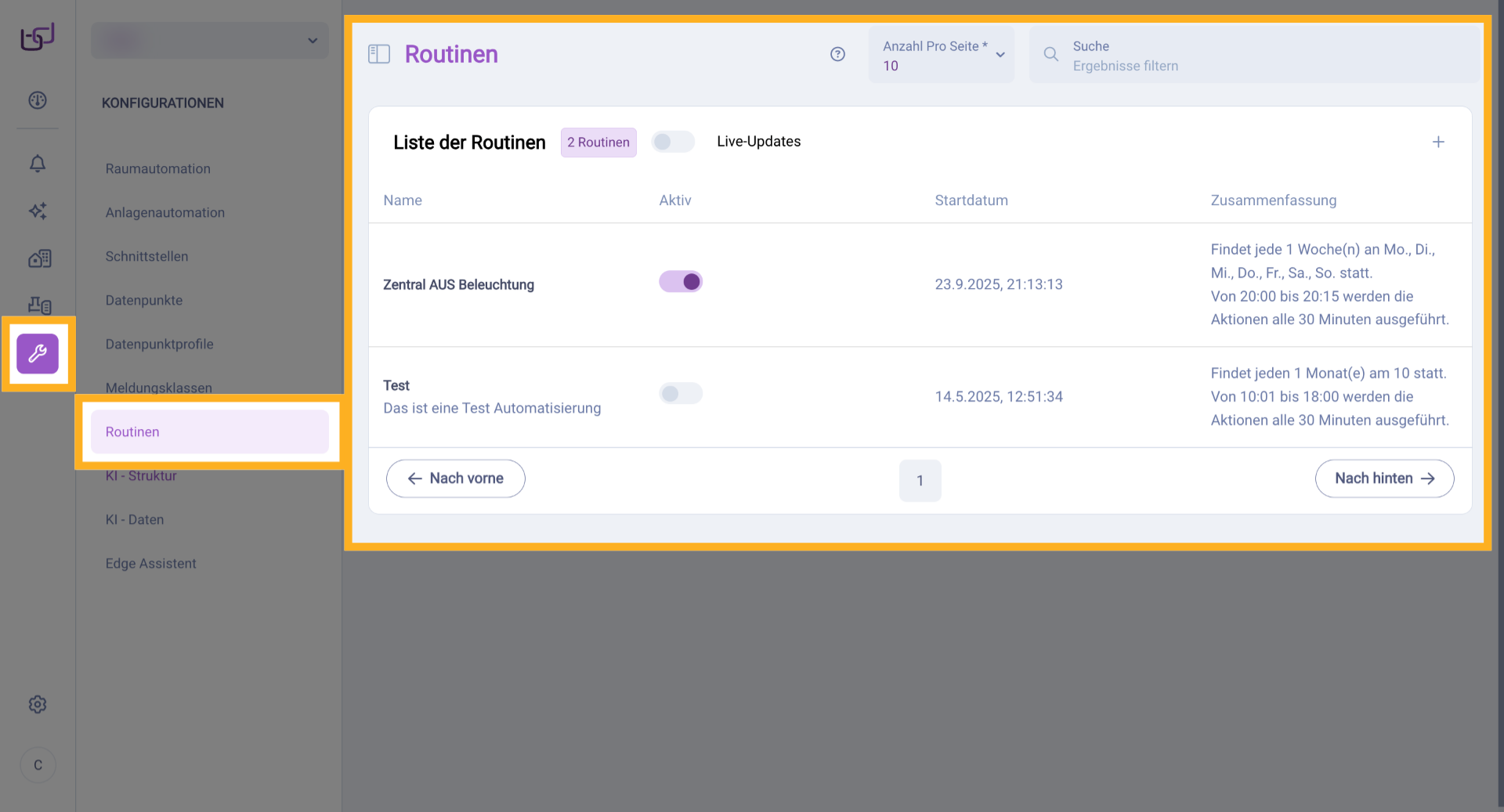Open the buildings icon in sidebar
Viewport: 1504px width, 812px height.
[x=39, y=258]
